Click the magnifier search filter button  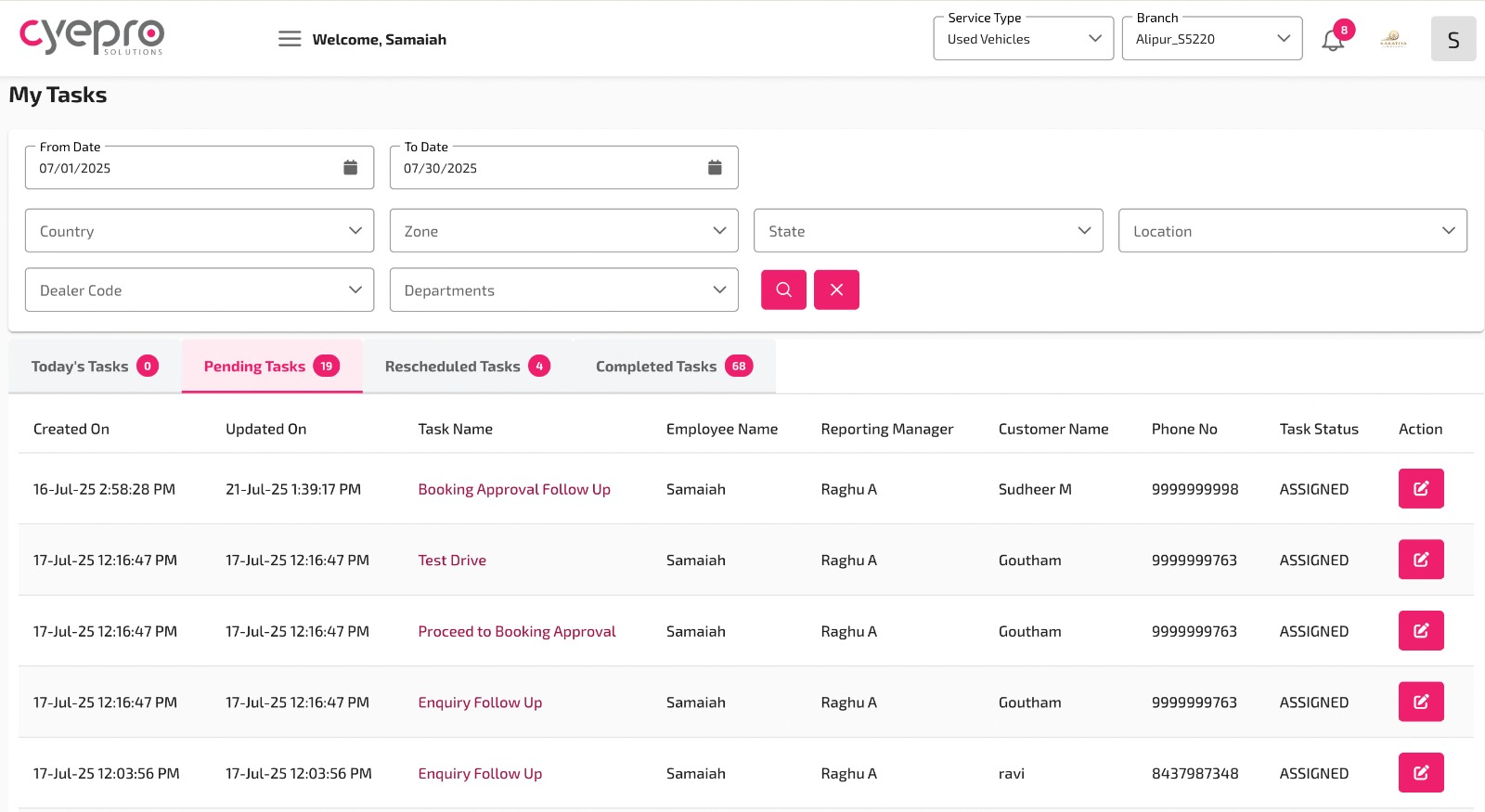(x=783, y=290)
